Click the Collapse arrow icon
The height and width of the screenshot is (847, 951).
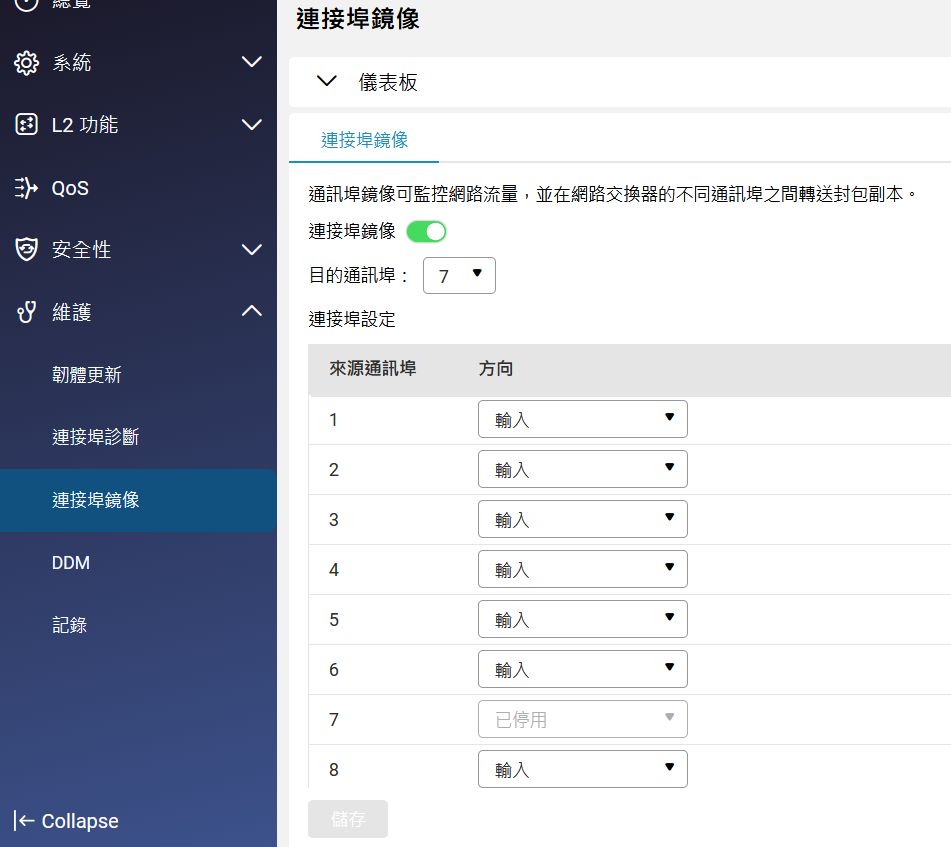pos(24,820)
